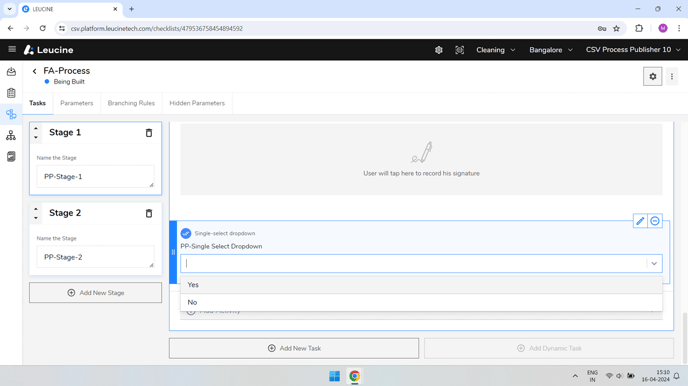The image size is (688, 386).
Task: Move Stage 2 up with arrow
Action: (36, 209)
